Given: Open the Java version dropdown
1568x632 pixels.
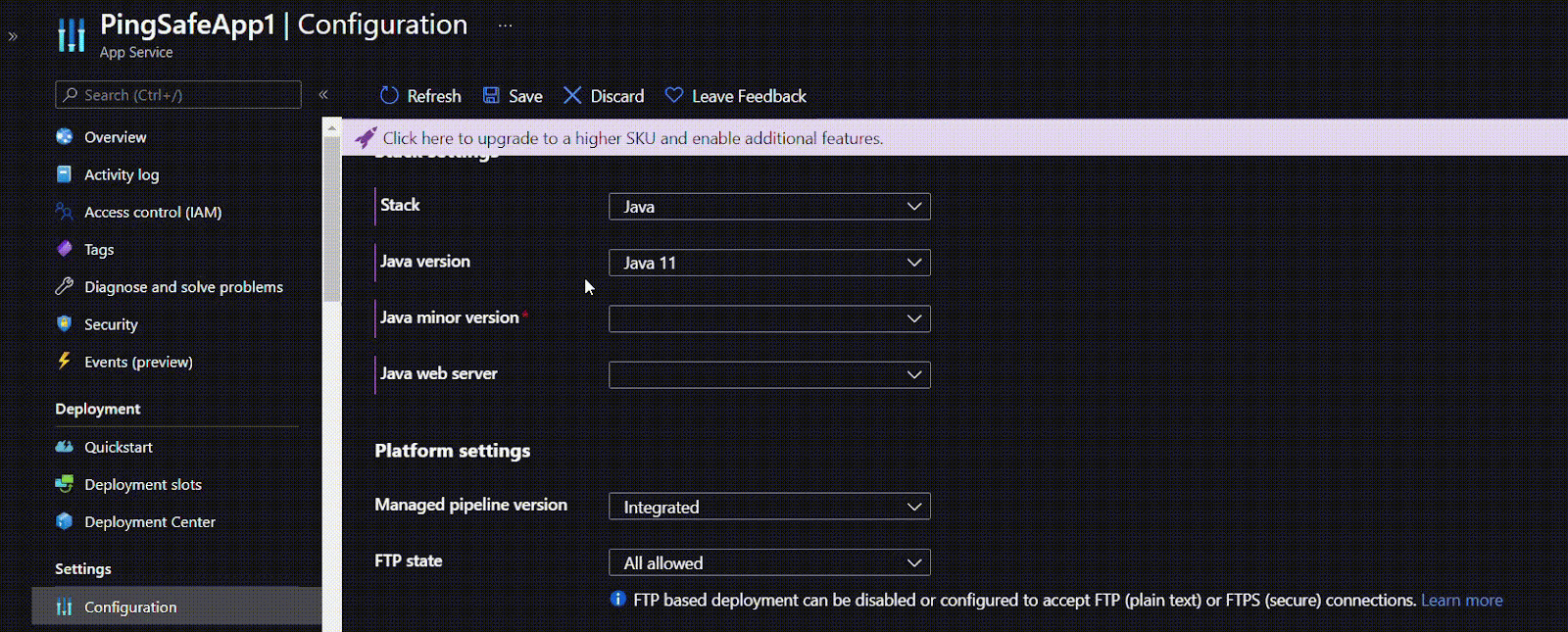Looking at the screenshot, I should click(x=769, y=263).
